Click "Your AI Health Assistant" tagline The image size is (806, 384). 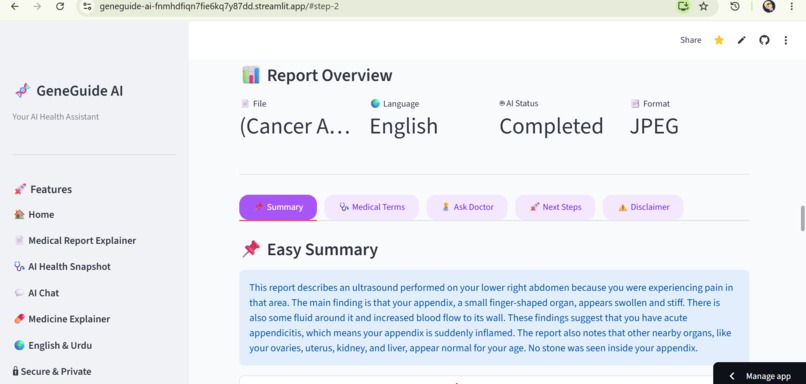56,117
